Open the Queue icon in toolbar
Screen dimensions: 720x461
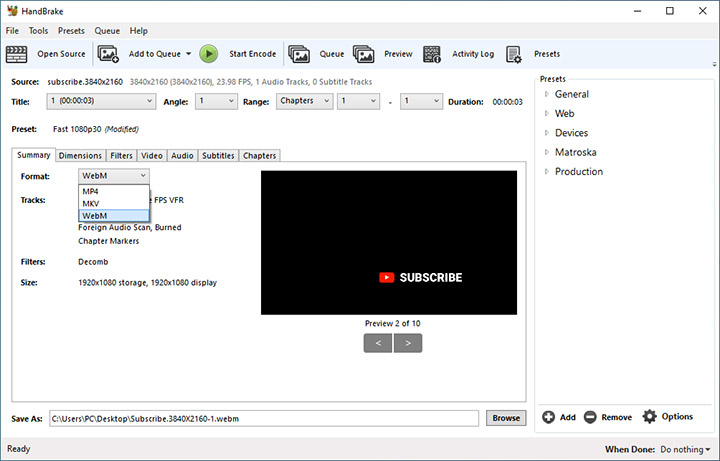[x=298, y=54]
